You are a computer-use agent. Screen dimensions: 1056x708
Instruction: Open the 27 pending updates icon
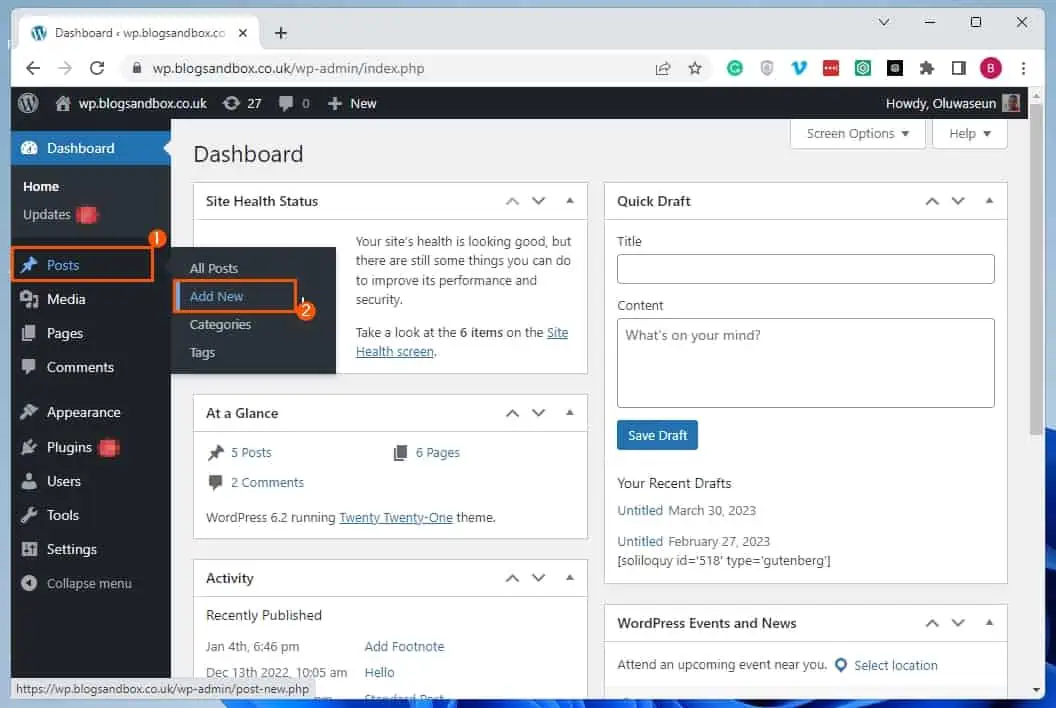(231, 103)
